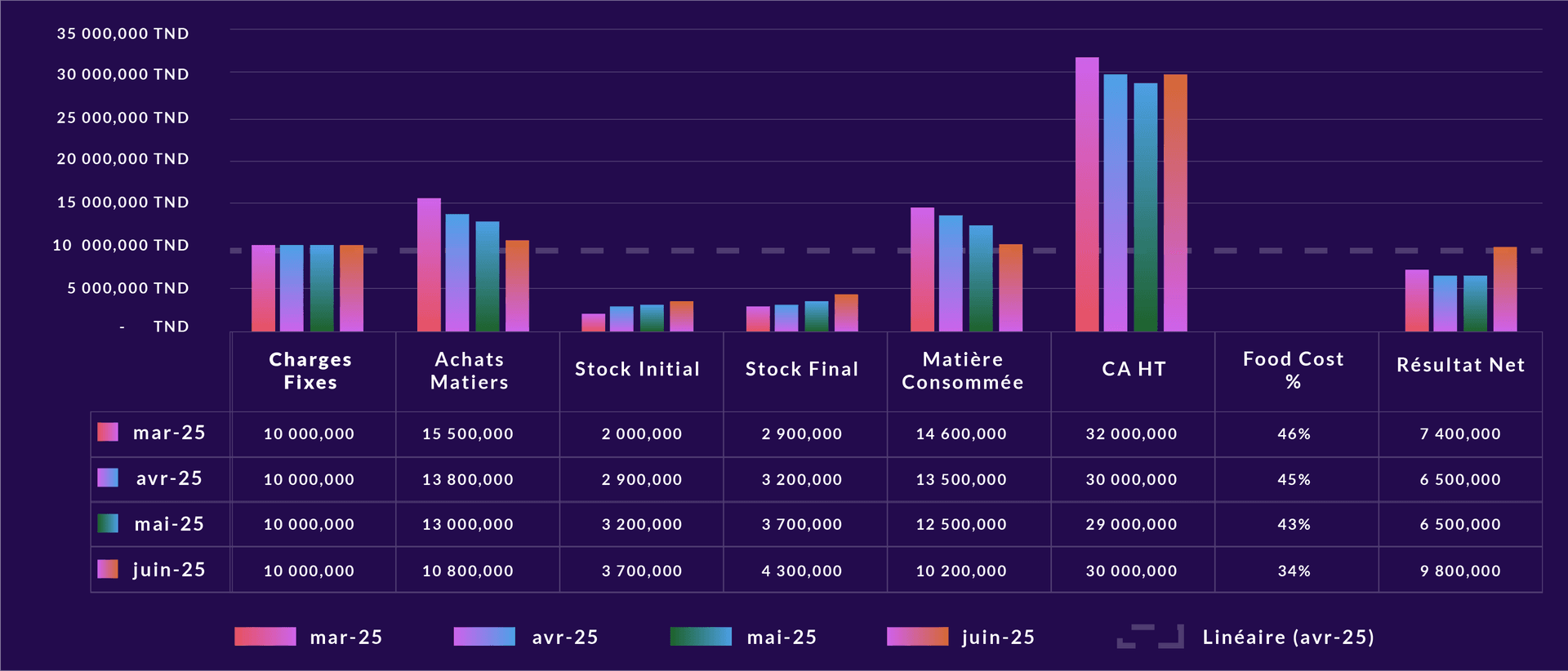Select the mai-25 row swatch in table
Viewport: 1568px width, 671px height.
click(108, 523)
